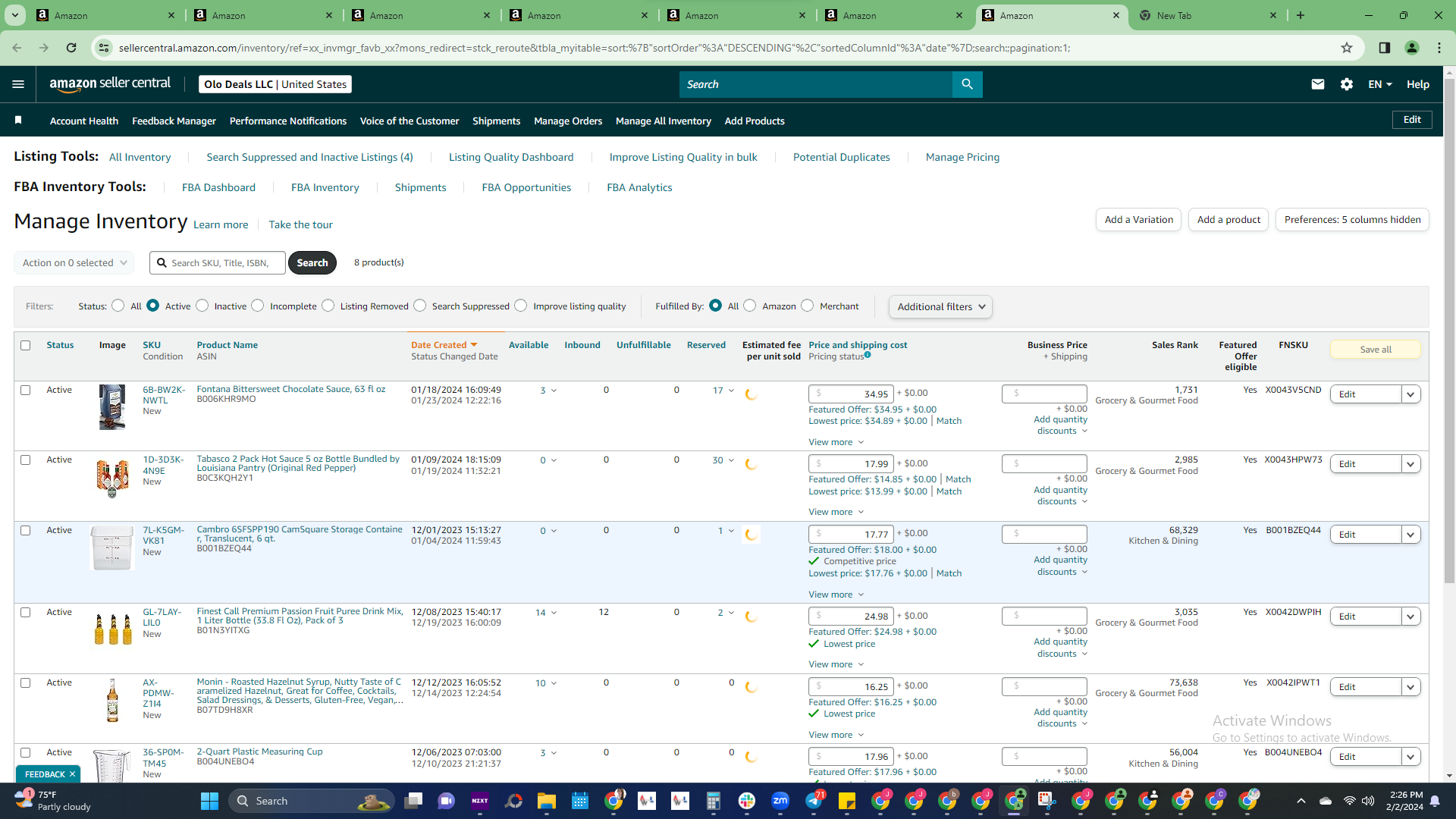Open Sticky Notes from the taskbar
The height and width of the screenshot is (819, 1456).
coord(847,801)
